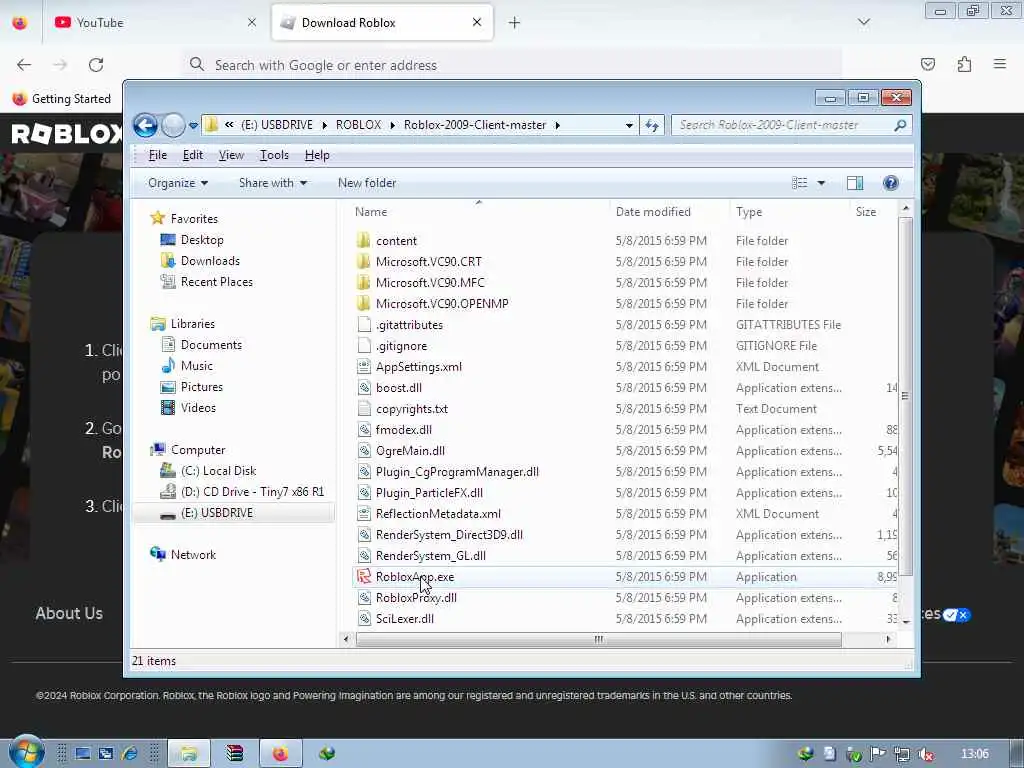Open the recent locations dropdown arrow

coord(193,125)
